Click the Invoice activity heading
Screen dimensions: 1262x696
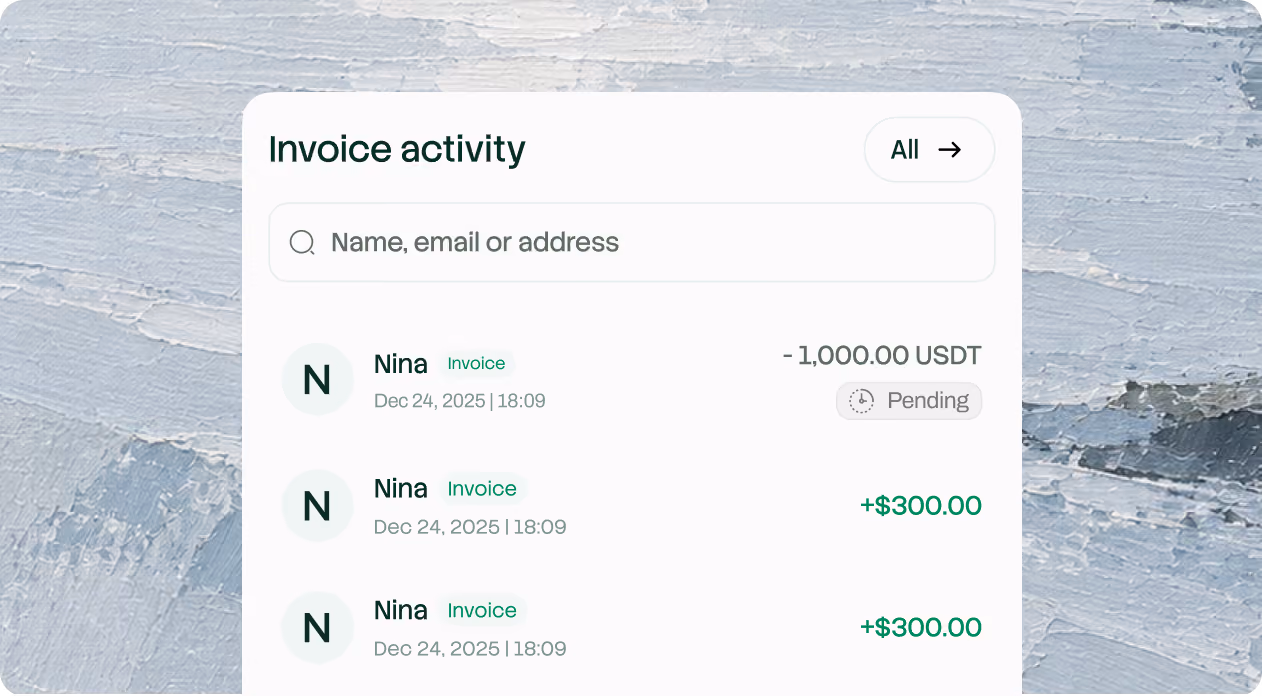click(397, 149)
